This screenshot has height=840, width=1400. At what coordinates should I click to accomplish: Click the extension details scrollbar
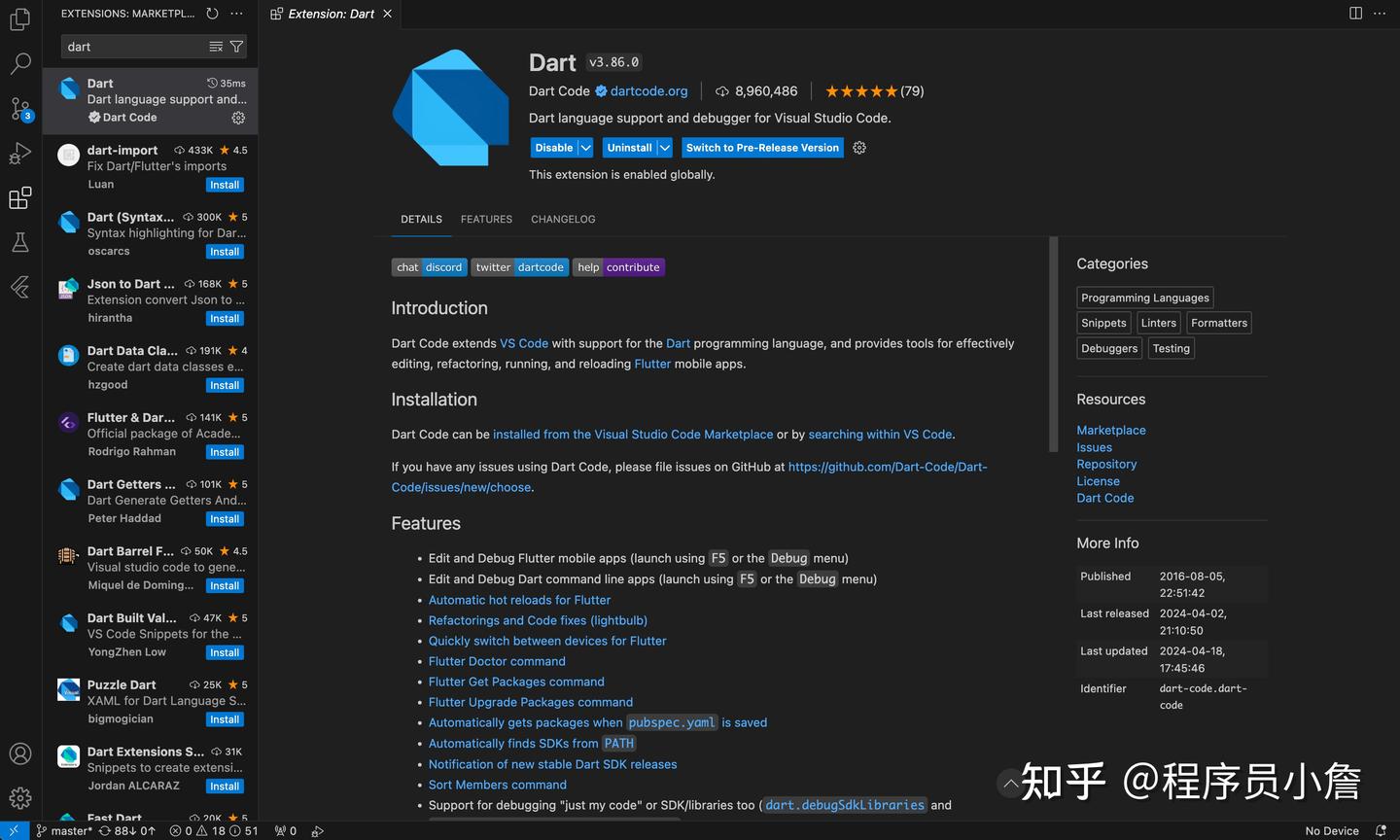click(x=1053, y=344)
